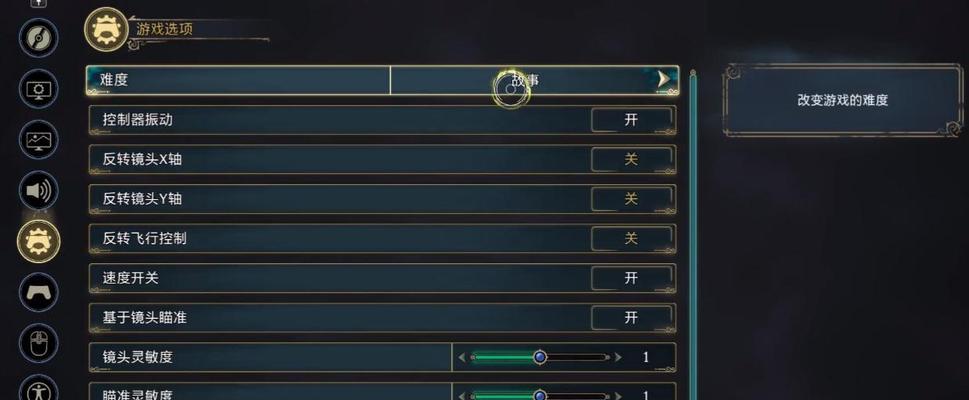Toggle 反转镜头Y轴 switch
This screenshot has height=400, width=969.
(631, 199)
